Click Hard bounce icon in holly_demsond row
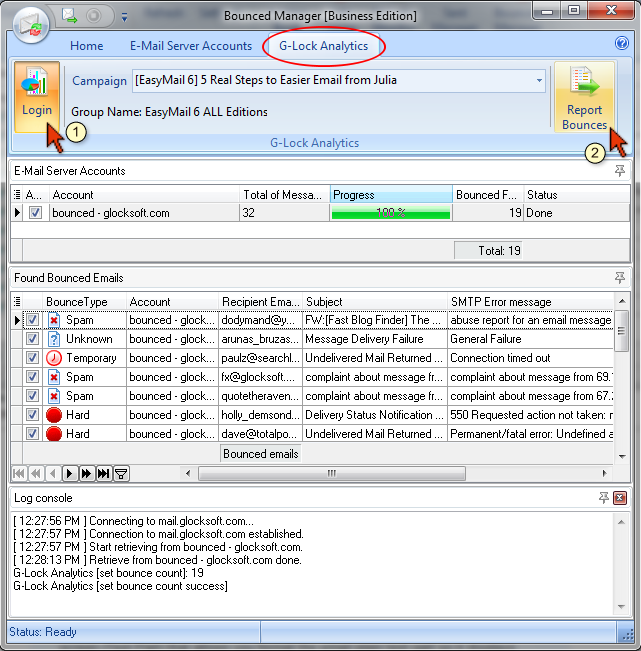The width and height of the screenshot is (641, 651). (54, 415)
